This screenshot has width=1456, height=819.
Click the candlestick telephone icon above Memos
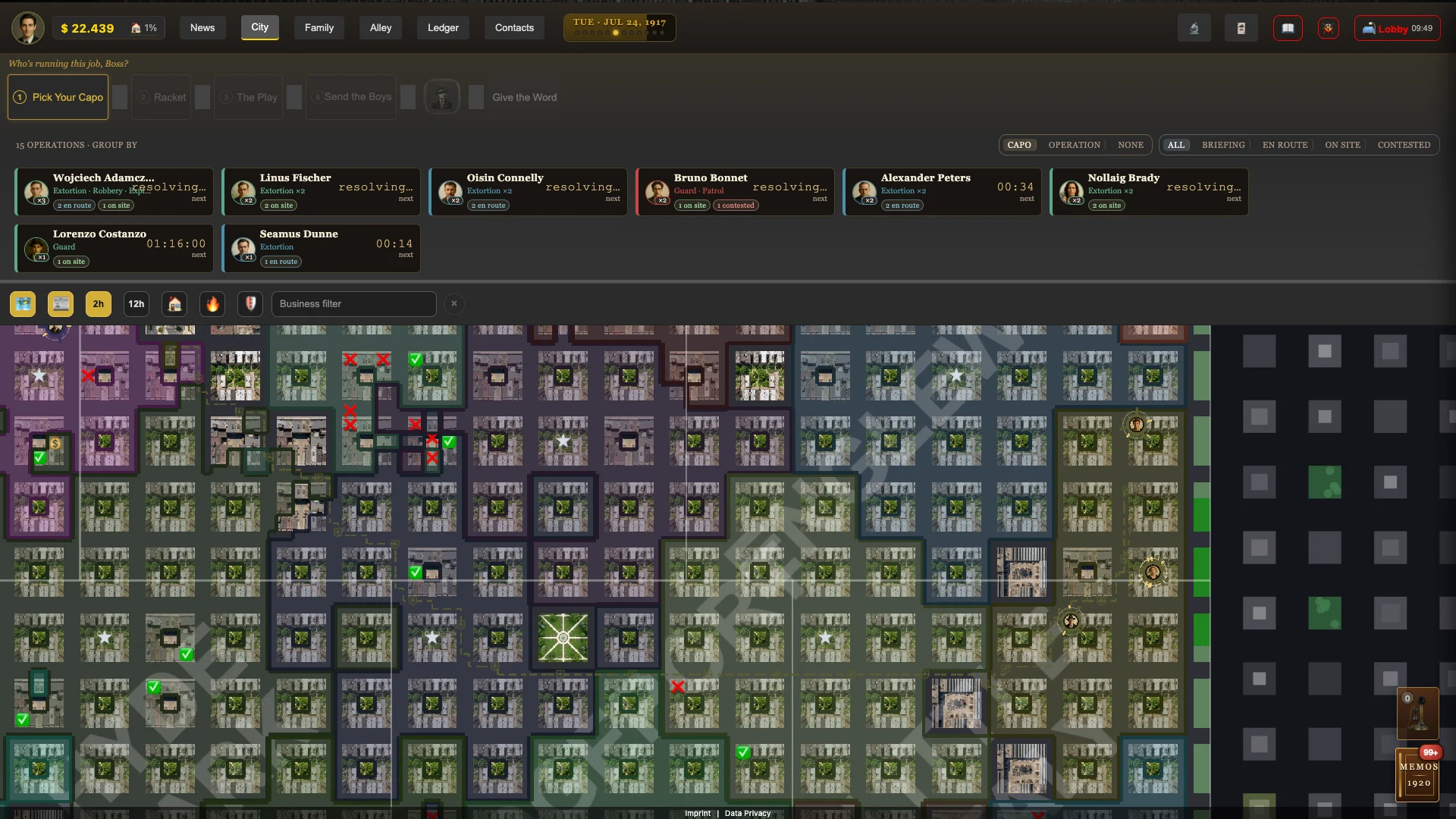point(1417,713)
